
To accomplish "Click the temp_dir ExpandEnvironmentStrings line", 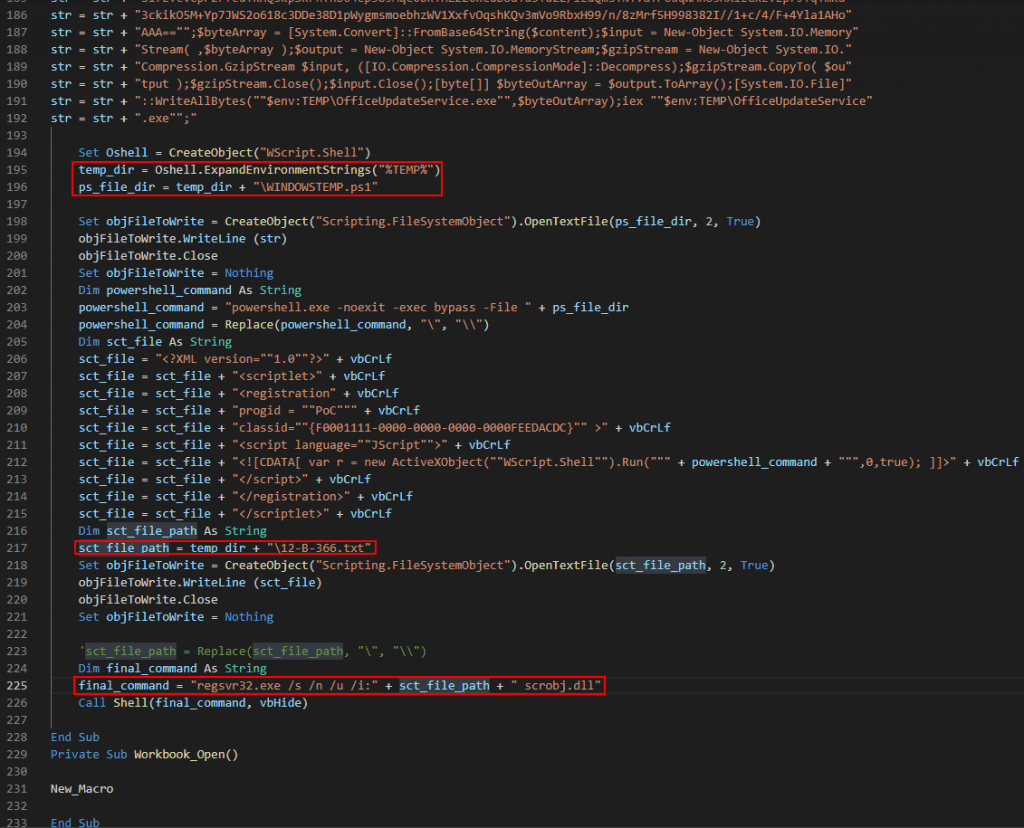I will [x=259, y=170].
